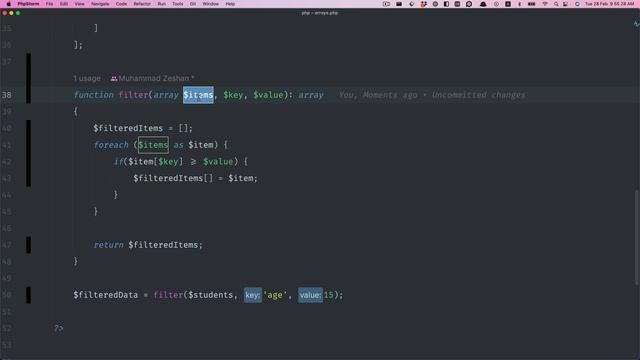Click the $value parameter in the function signature
640x360 pixels.
click(268, 95)
